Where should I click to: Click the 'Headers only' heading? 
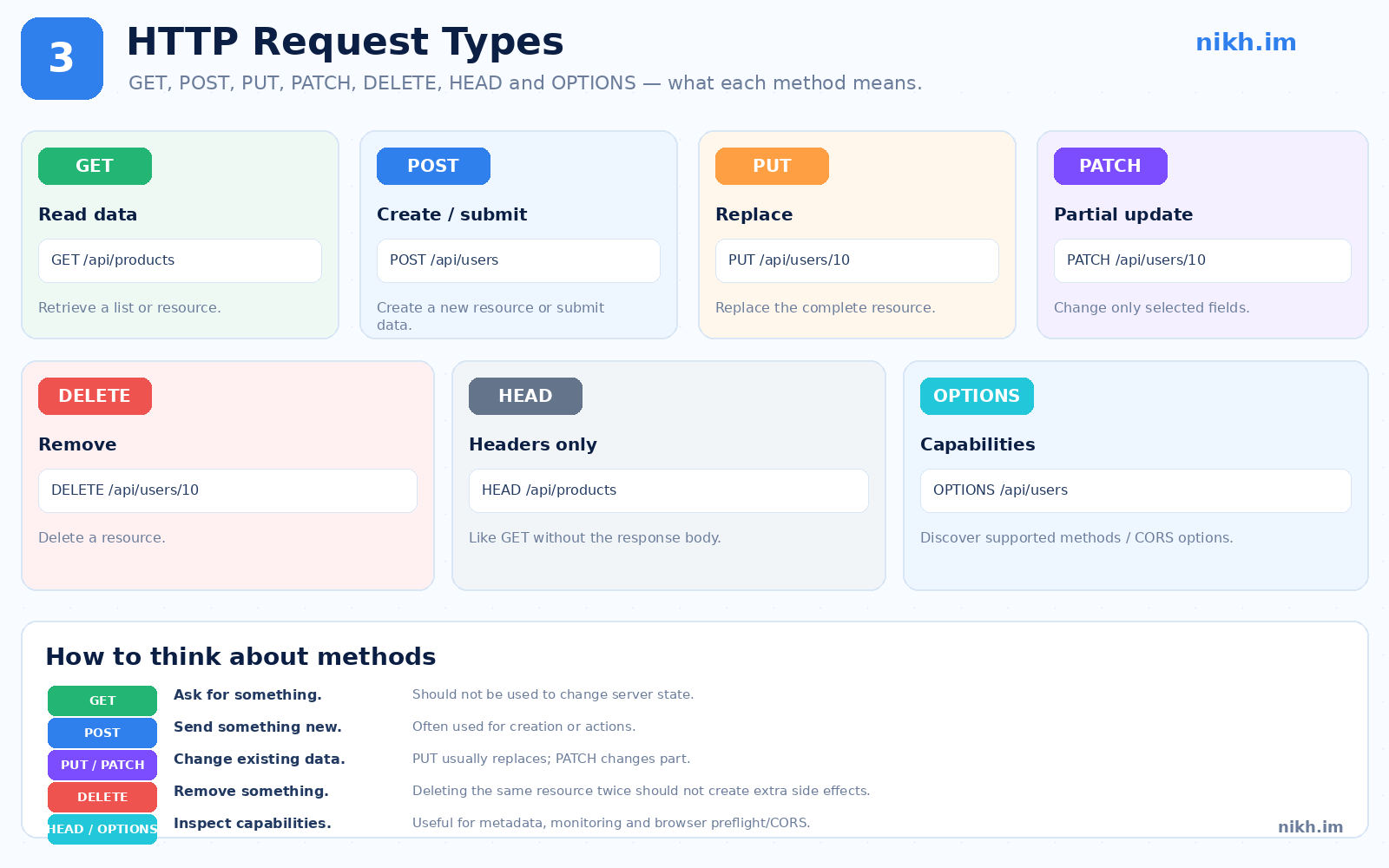pos(533,444)
